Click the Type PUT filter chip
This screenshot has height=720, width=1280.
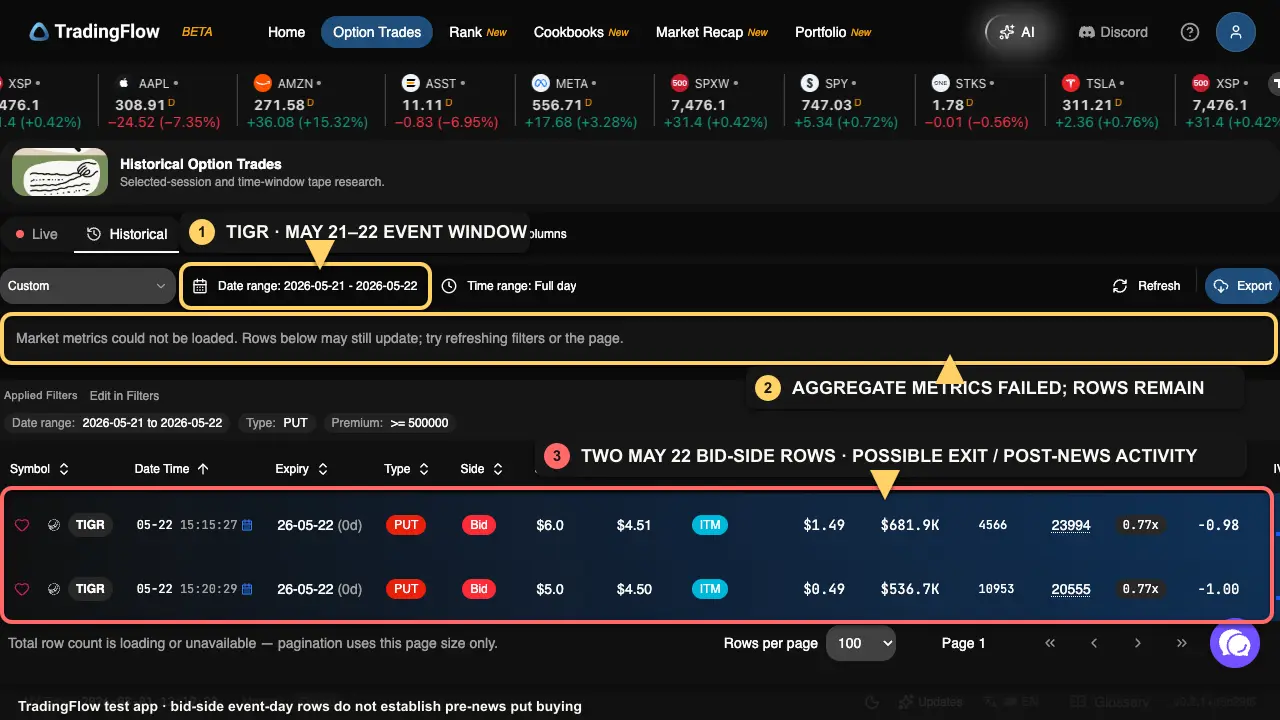[x=277, y=423]
